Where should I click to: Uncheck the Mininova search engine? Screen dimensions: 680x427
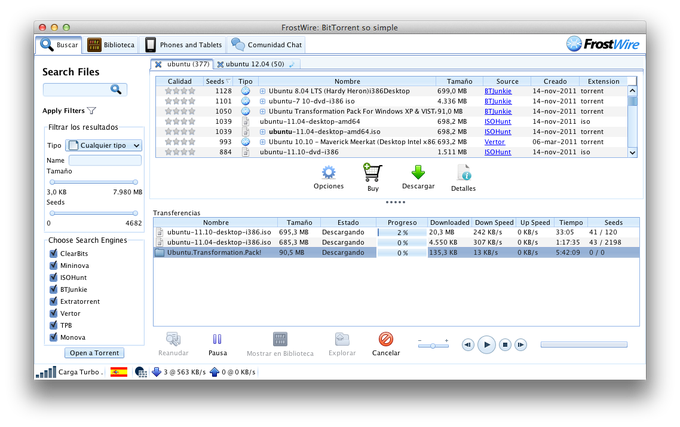tap(53, 265)
